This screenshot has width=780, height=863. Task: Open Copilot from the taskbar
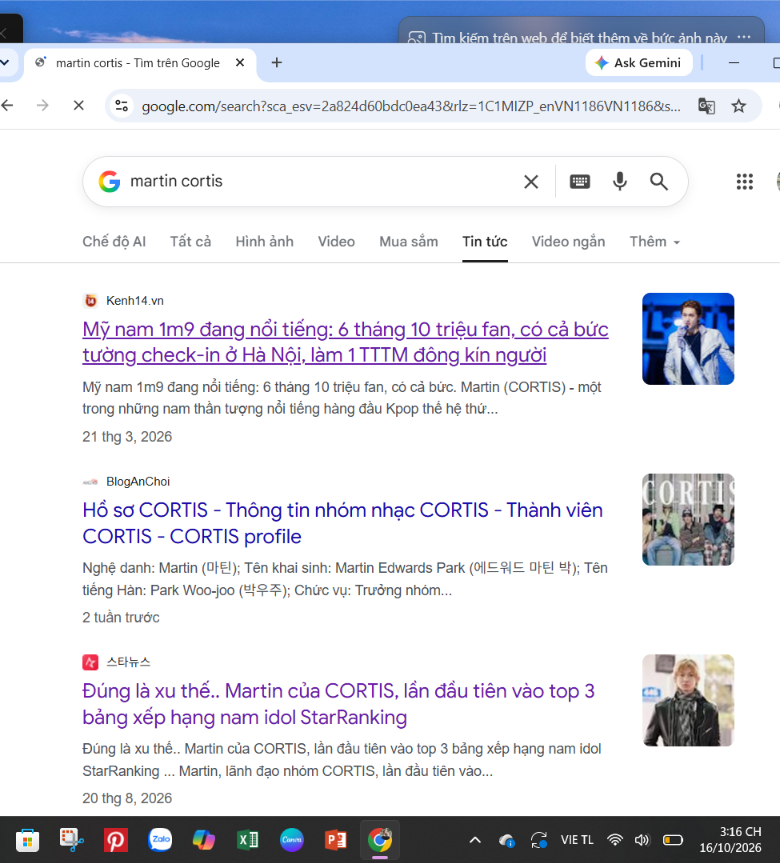point(204,840)
